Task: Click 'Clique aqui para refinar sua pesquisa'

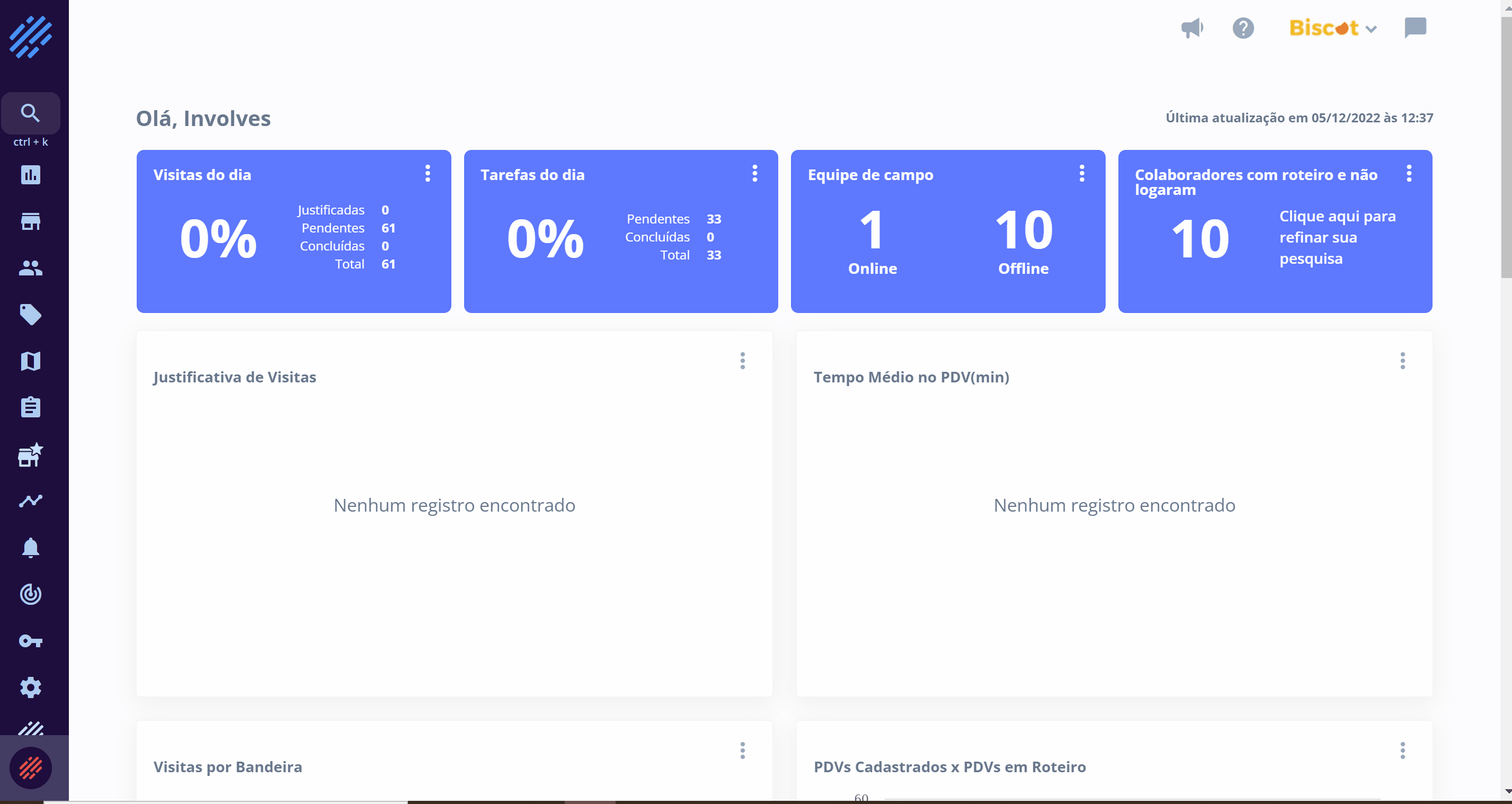Action: click(x=1337, y=237)
